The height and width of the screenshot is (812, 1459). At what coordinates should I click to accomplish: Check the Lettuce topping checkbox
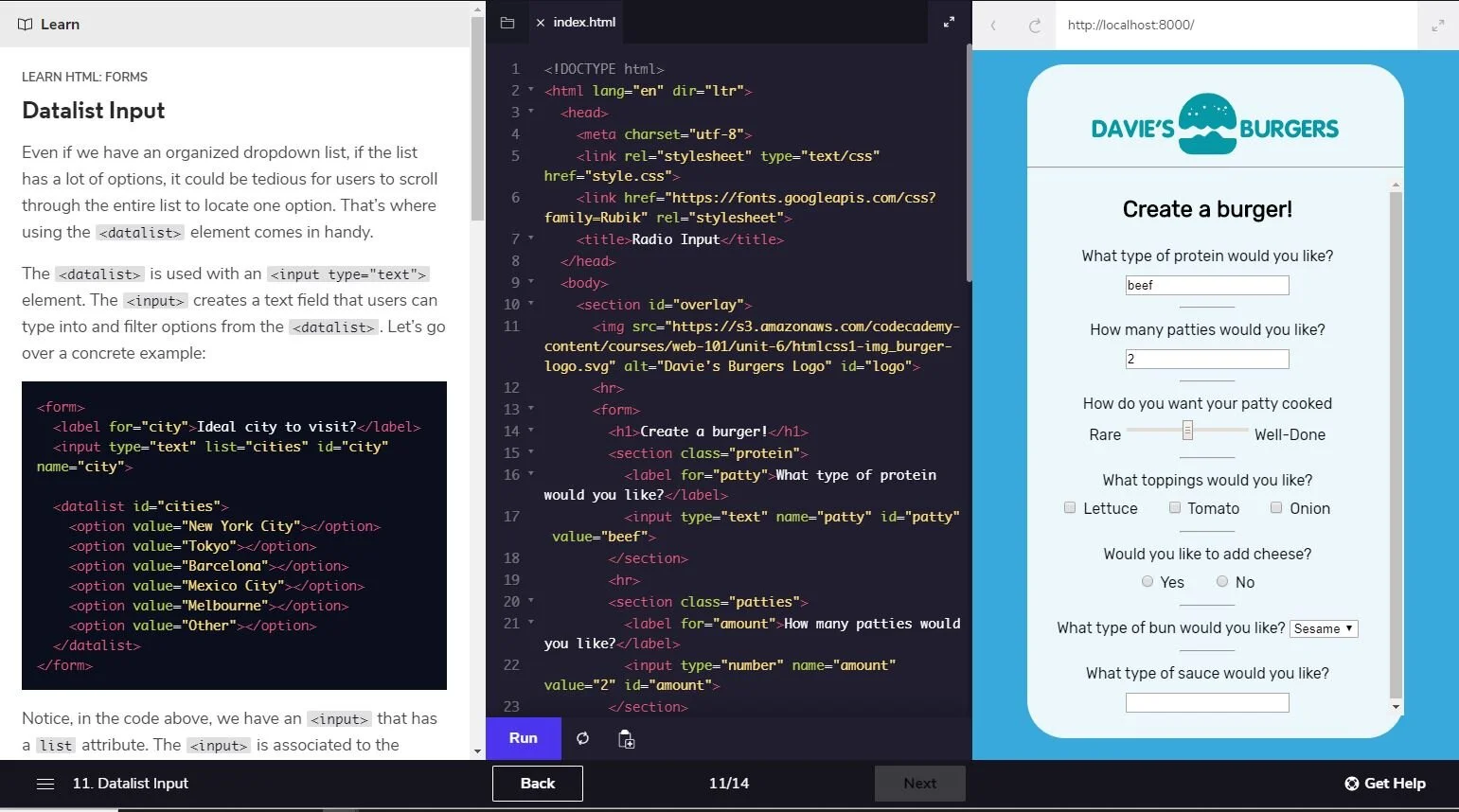click(x=1070, y=508)
